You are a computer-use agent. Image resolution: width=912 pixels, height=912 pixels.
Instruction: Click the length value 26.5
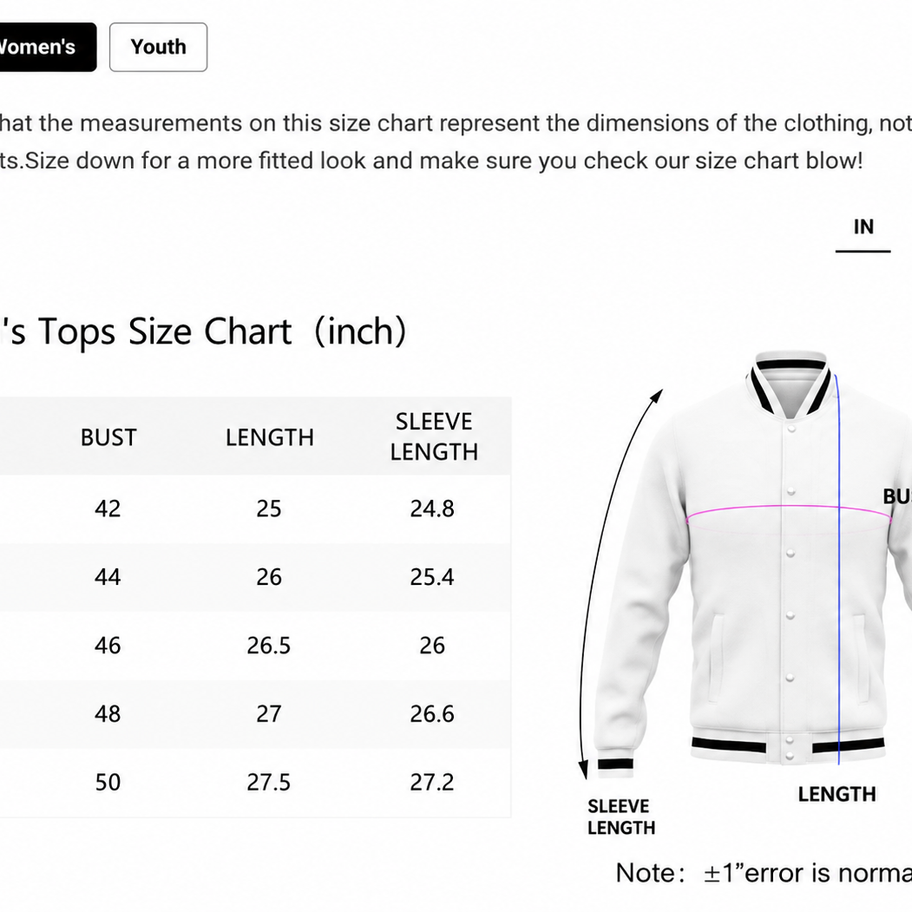269,646
